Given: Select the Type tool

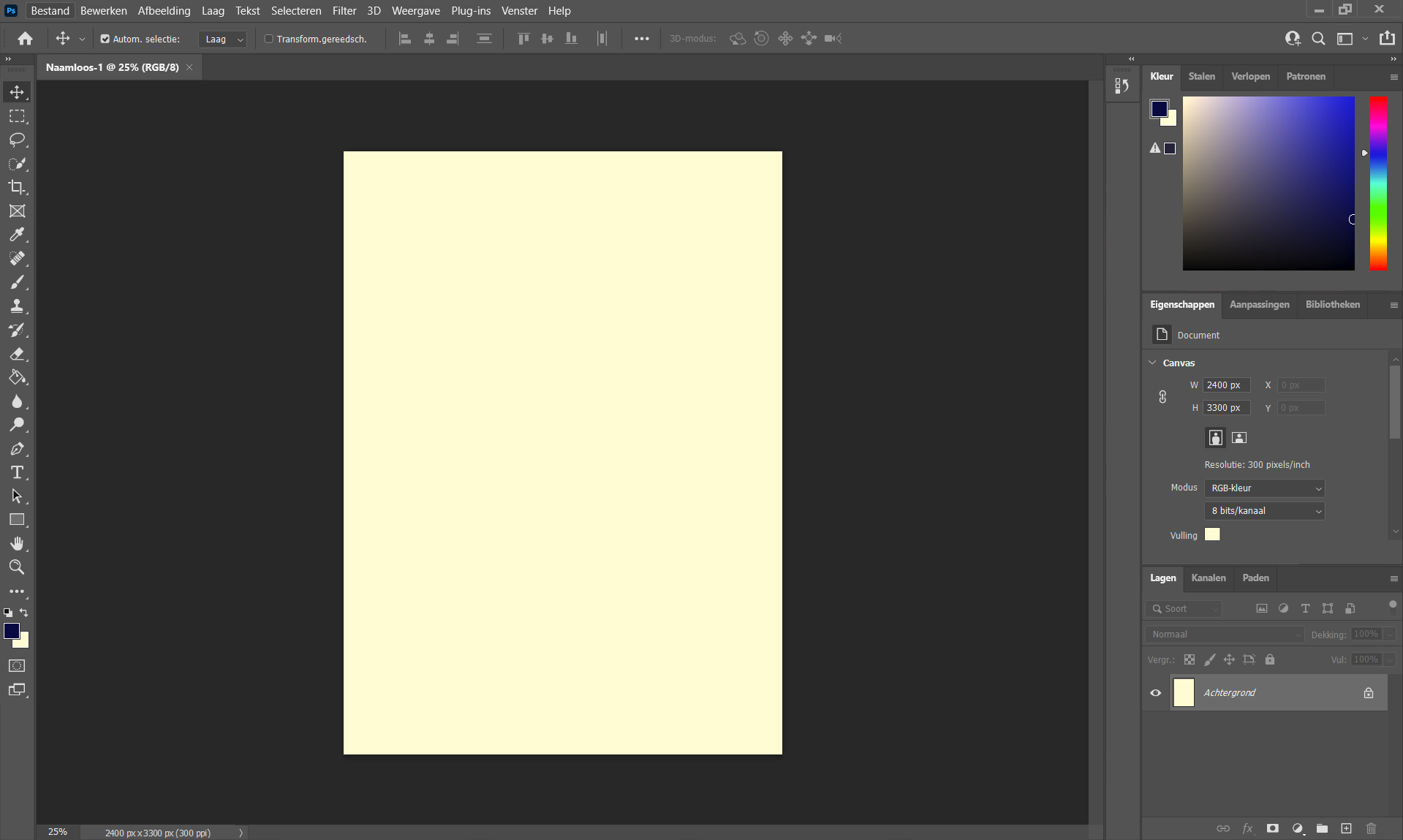Looking at the screenshot, I should (17, 472).
